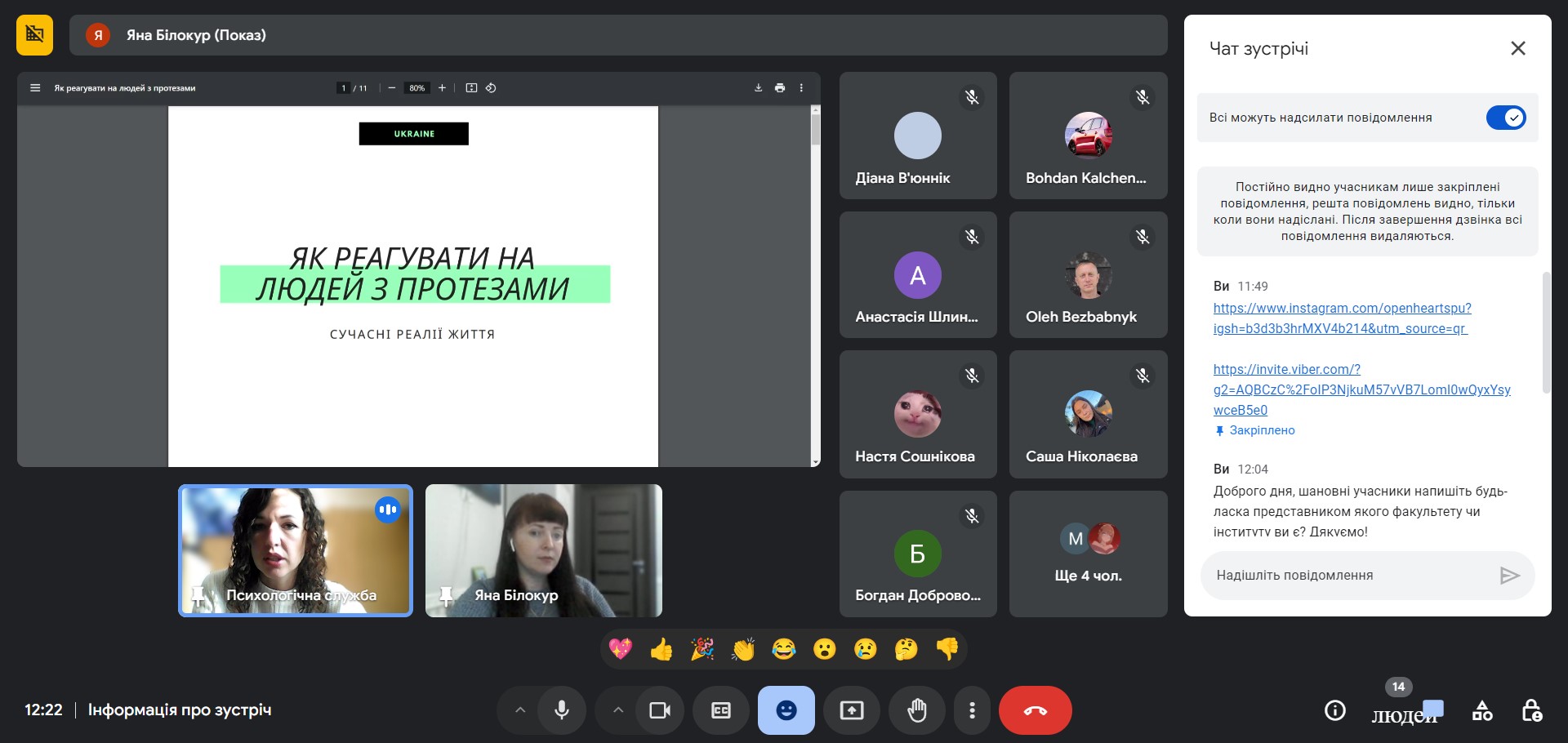
Task: Open host controls lock icon
Action: (1531, 710)
